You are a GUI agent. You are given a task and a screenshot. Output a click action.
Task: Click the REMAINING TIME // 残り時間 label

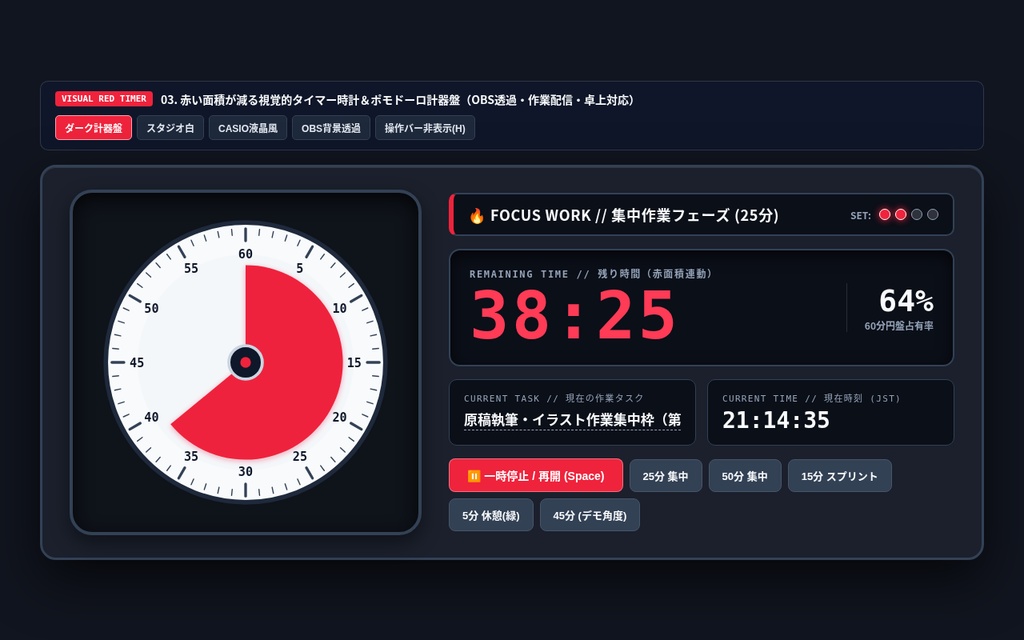[x=590, y=274]
